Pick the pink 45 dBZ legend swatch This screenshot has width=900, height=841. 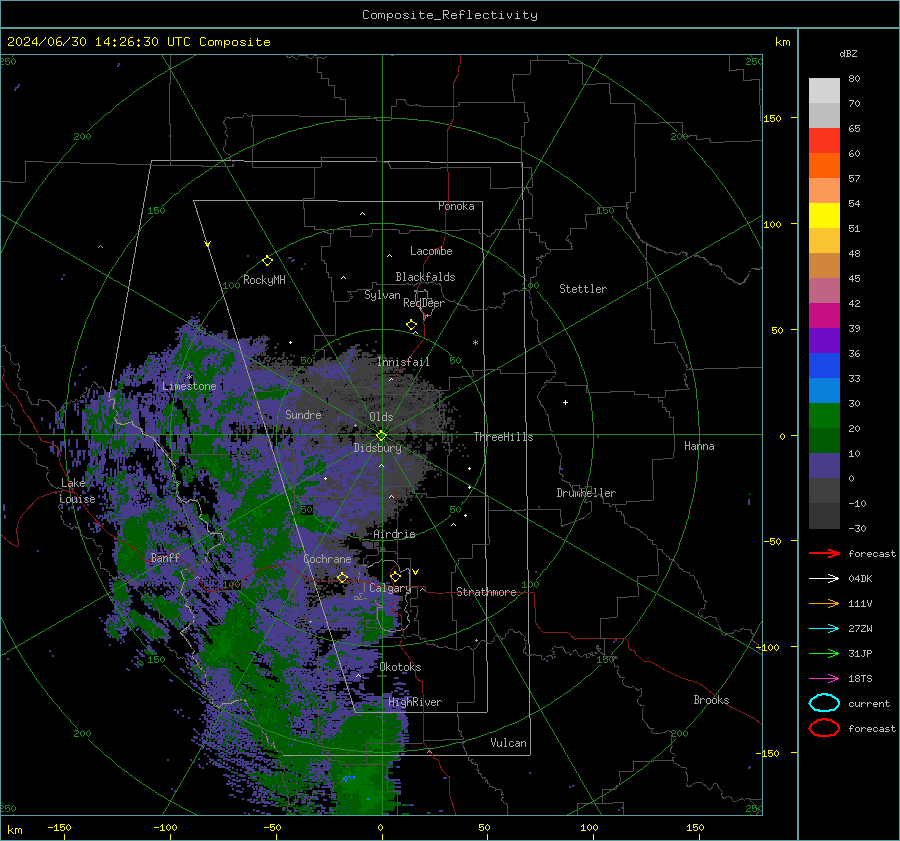(x=824, y=290)
